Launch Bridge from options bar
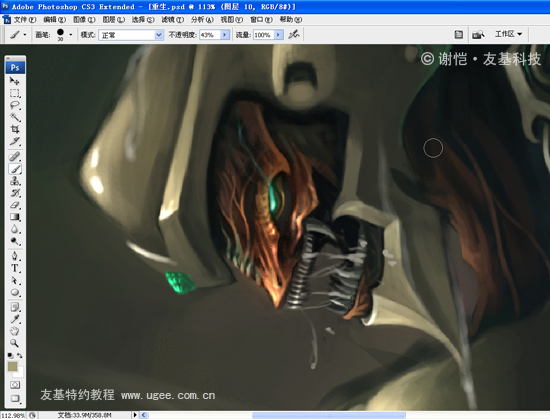The image size is (550, 419). click(478, 34)
